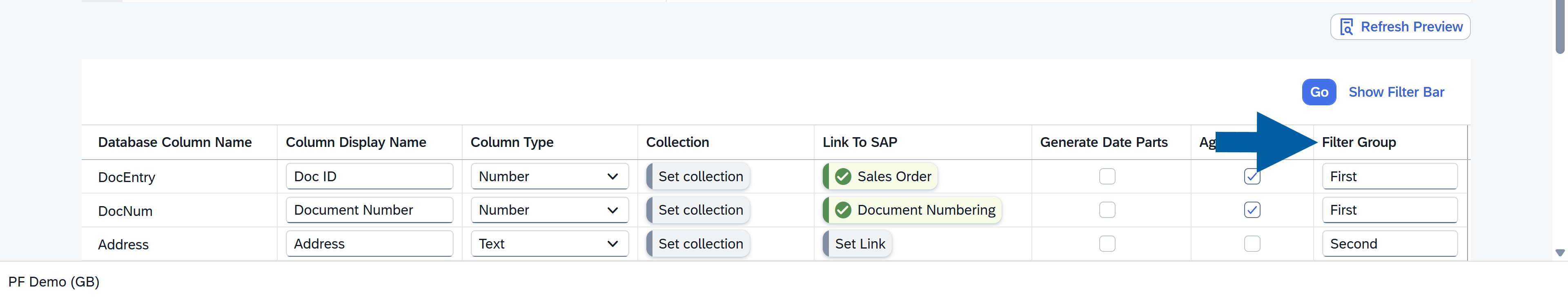Click the green check icon on Sales Order

(843, 176)
